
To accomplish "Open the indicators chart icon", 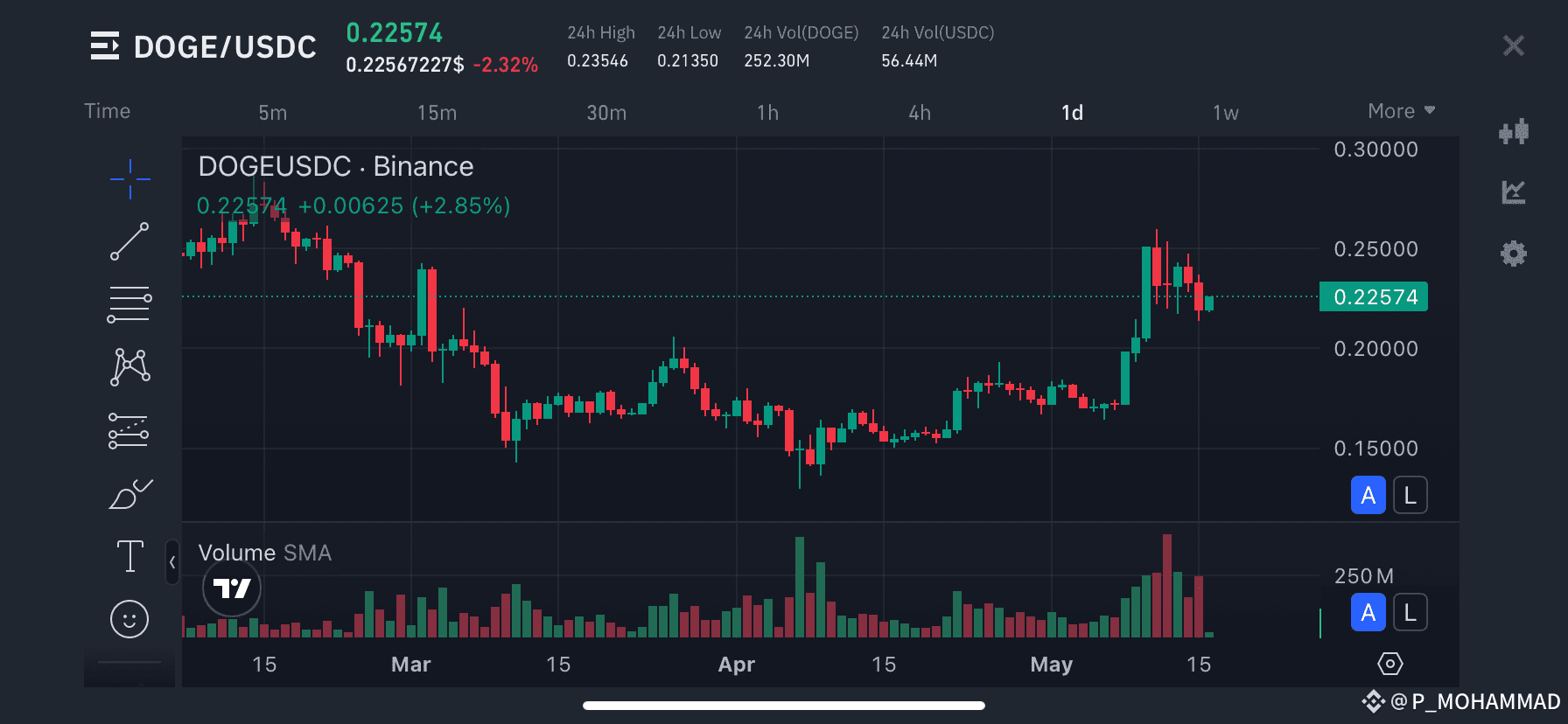I will (1514, 192).
